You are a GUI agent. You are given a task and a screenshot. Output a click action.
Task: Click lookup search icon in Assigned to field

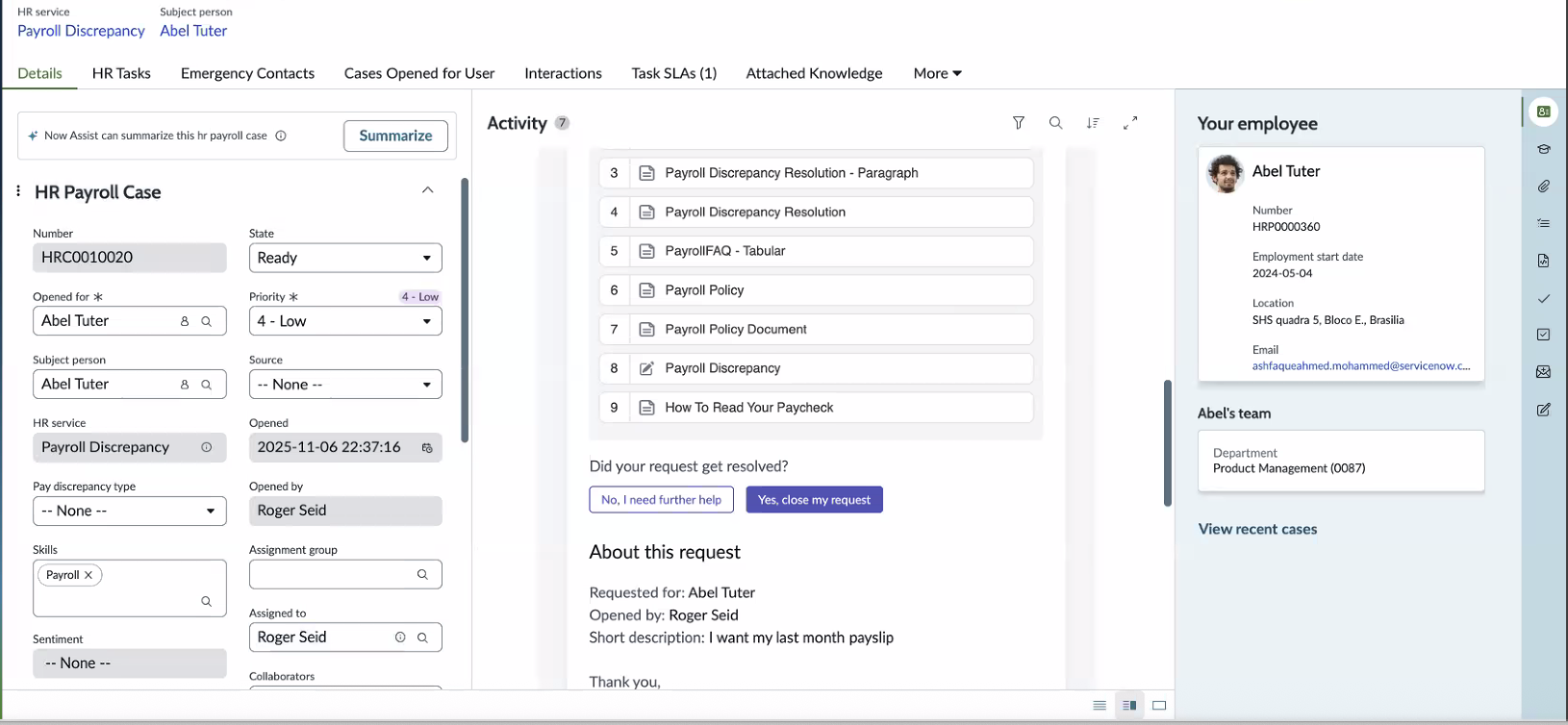pos(422,637)
